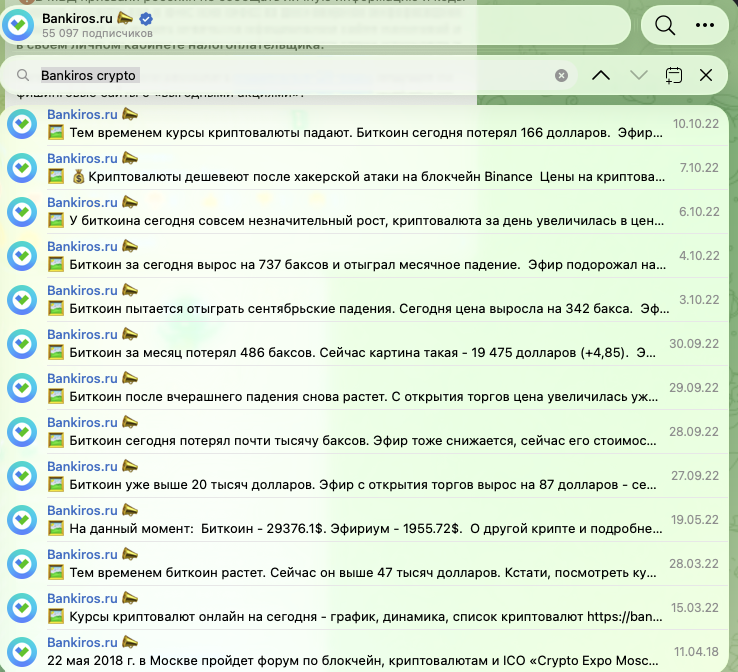Click the date 29.09.22
The width and height of the screenshot is (738, 672).
tap(694, 388)
